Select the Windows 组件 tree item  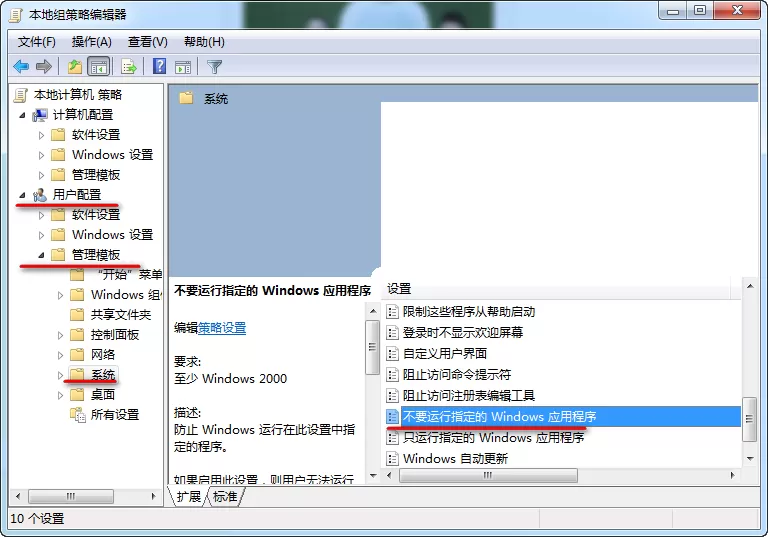click(126, 295)
